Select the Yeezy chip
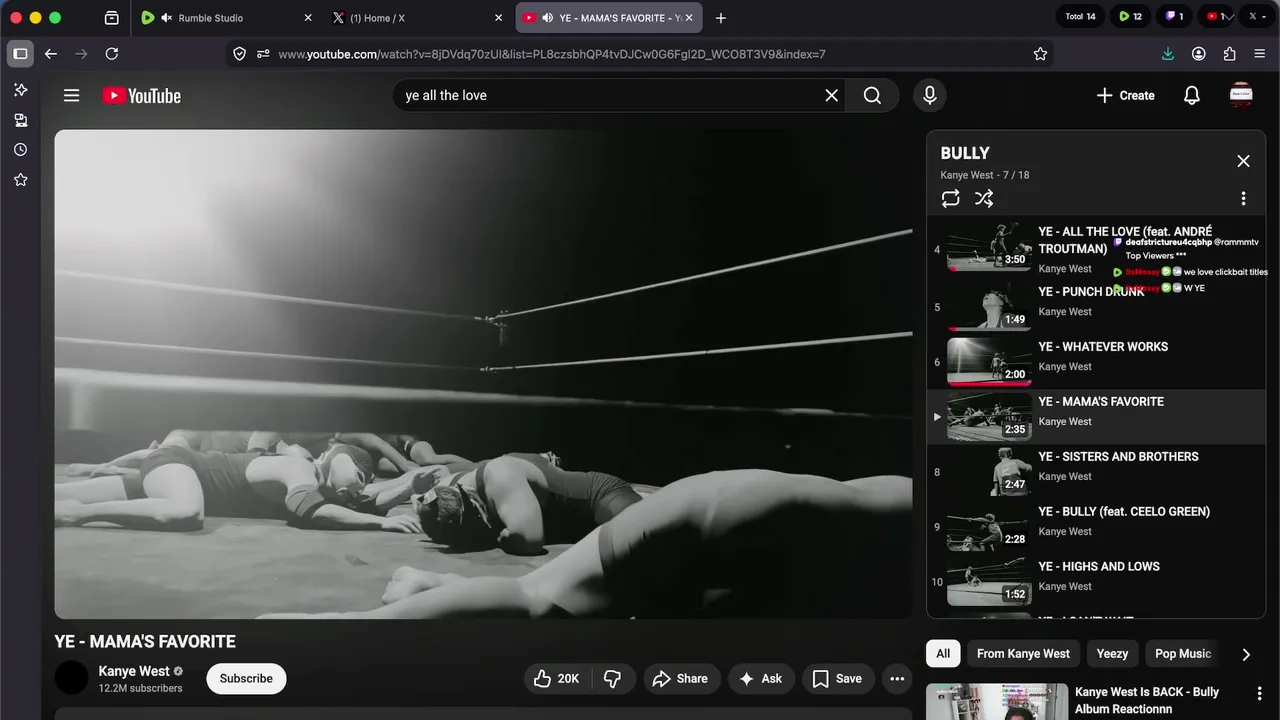The width and height of the screenshot is (1280, 720). point(1112,654)
